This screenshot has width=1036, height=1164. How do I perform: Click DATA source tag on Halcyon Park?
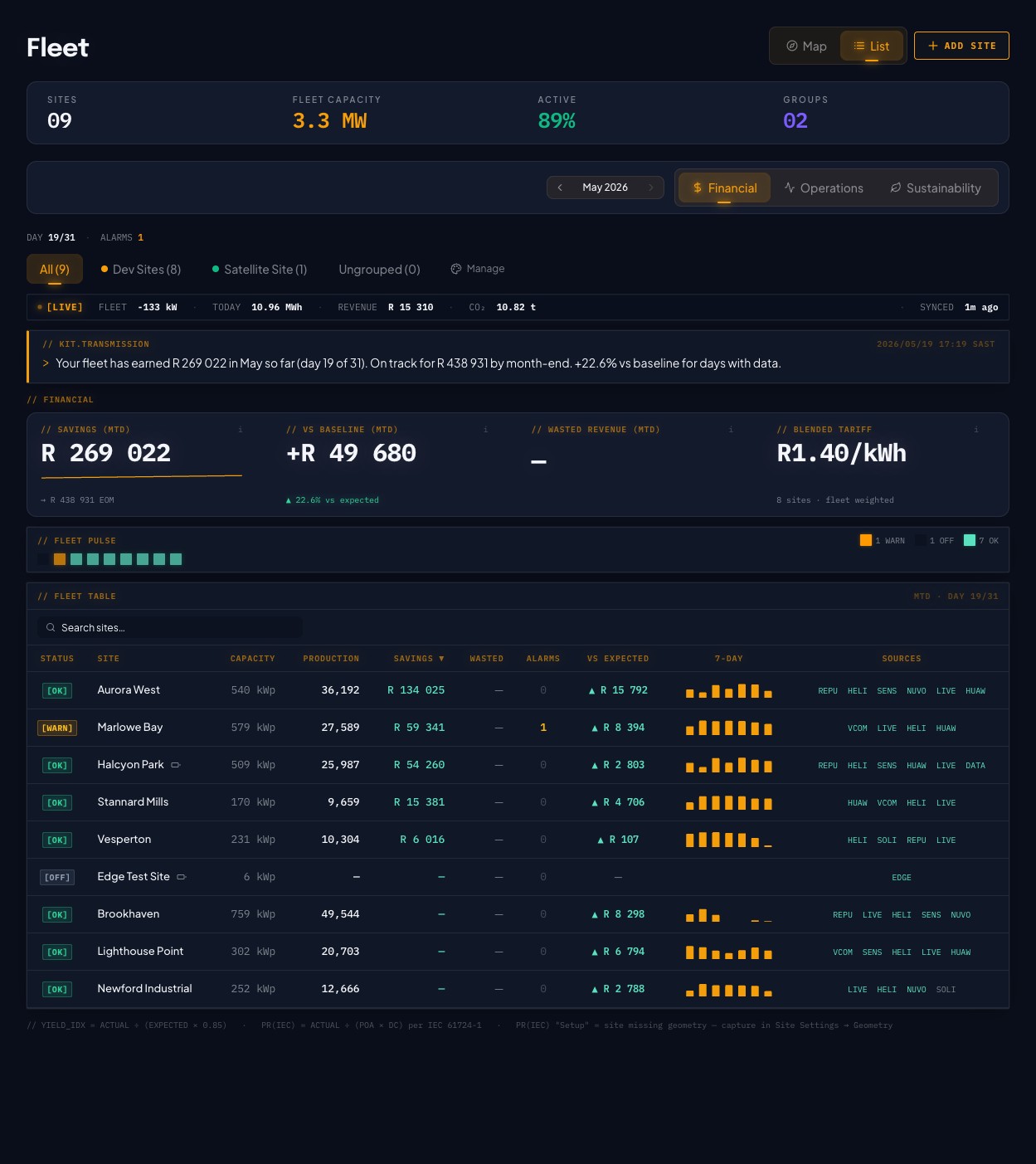point(975,766)
